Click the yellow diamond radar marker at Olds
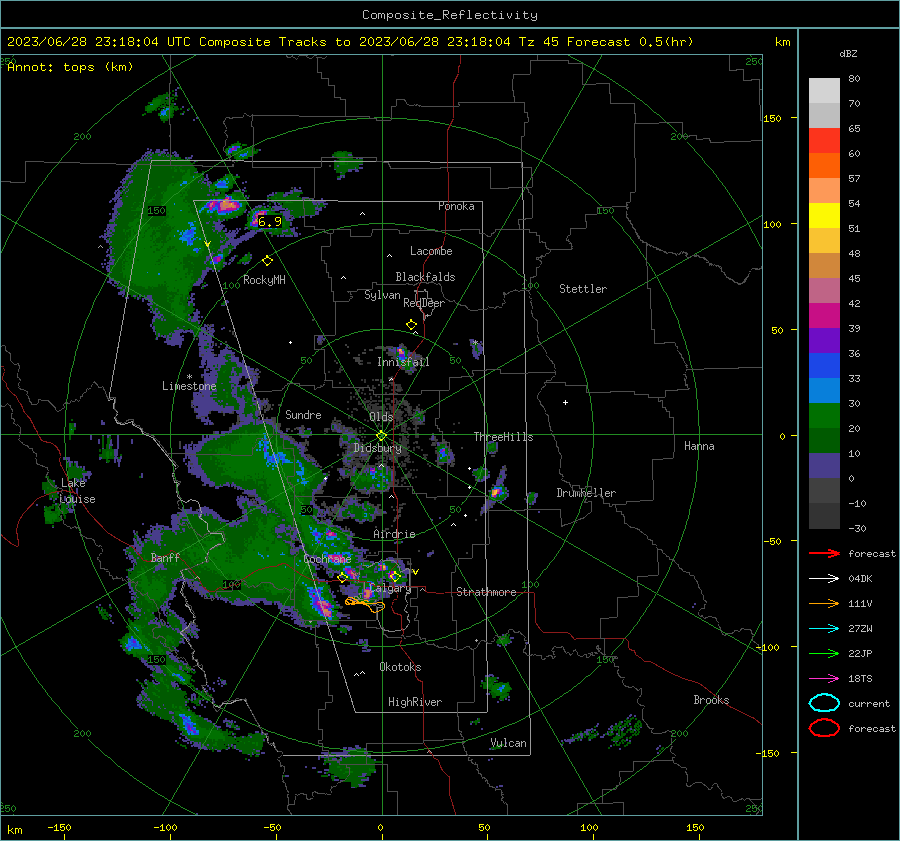This screenshot has height=841, width=900. coord(381,435)
